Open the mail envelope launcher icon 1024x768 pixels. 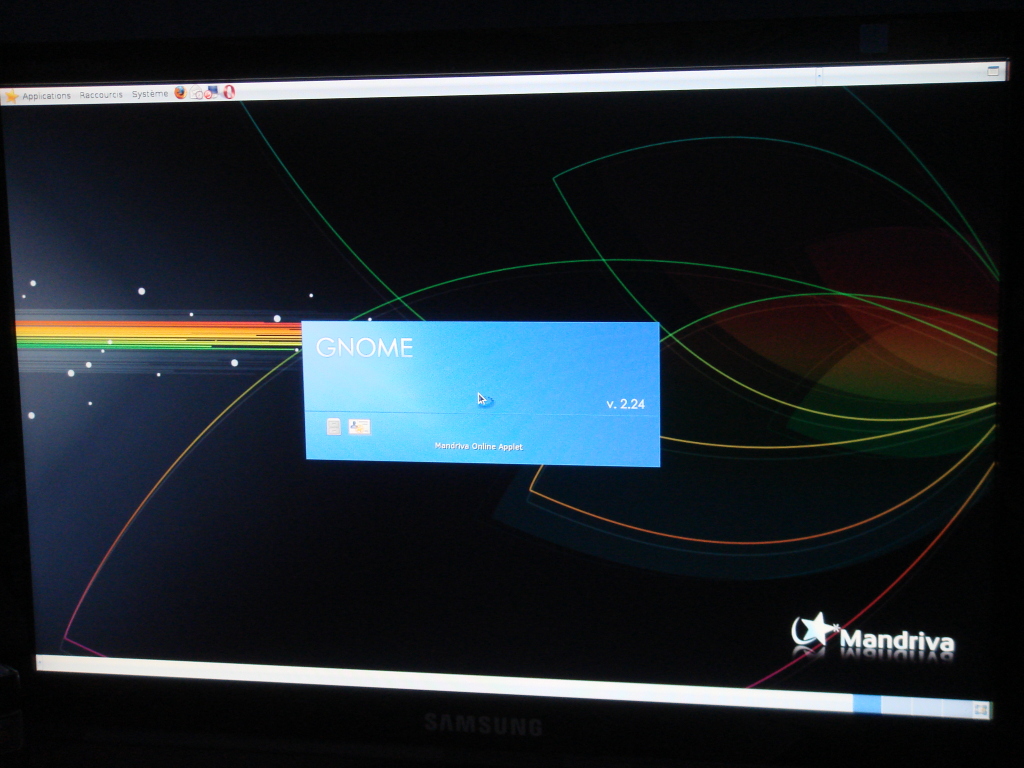point(197,93)
